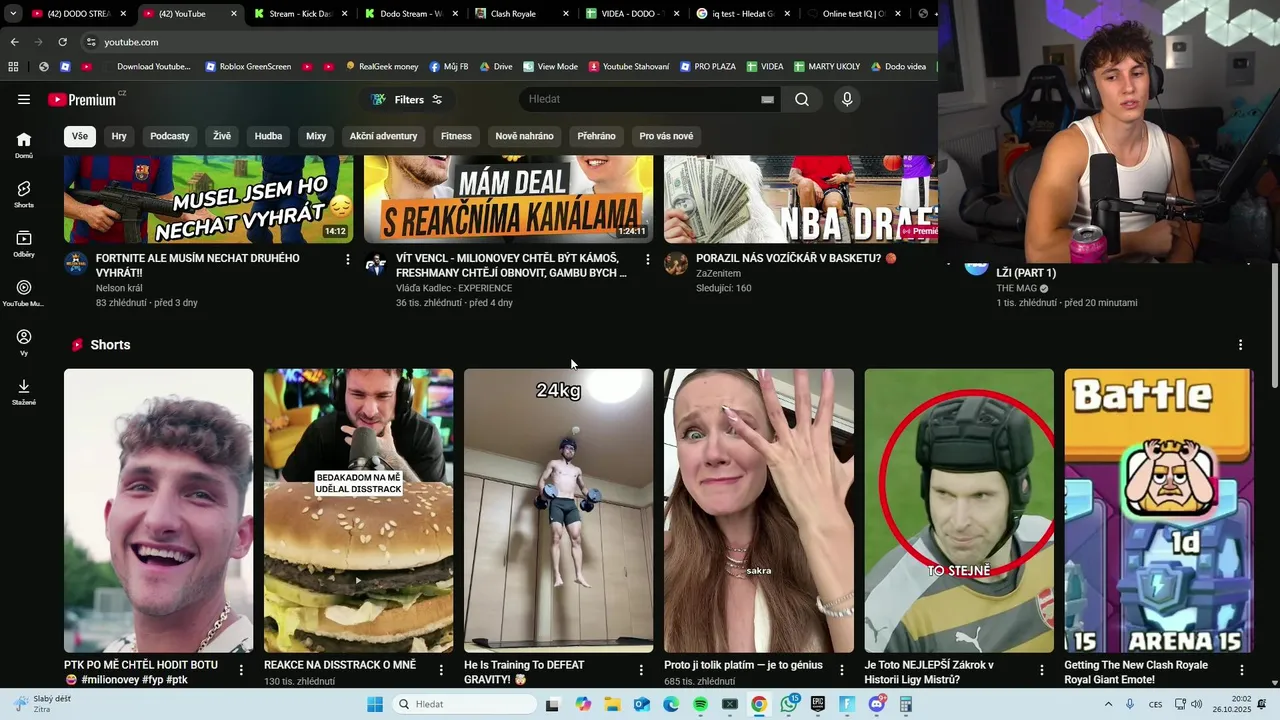The image size is (1280, 720).
Task: Open the Vy section in sidebar
Action: [x=24, y=342]
